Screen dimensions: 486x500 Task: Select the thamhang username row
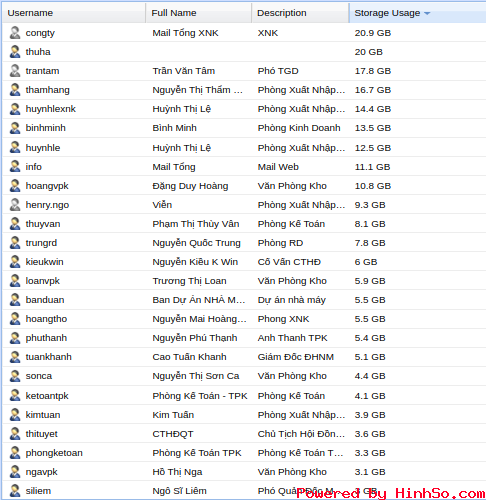pyautogui.click(x=244, y=90)
